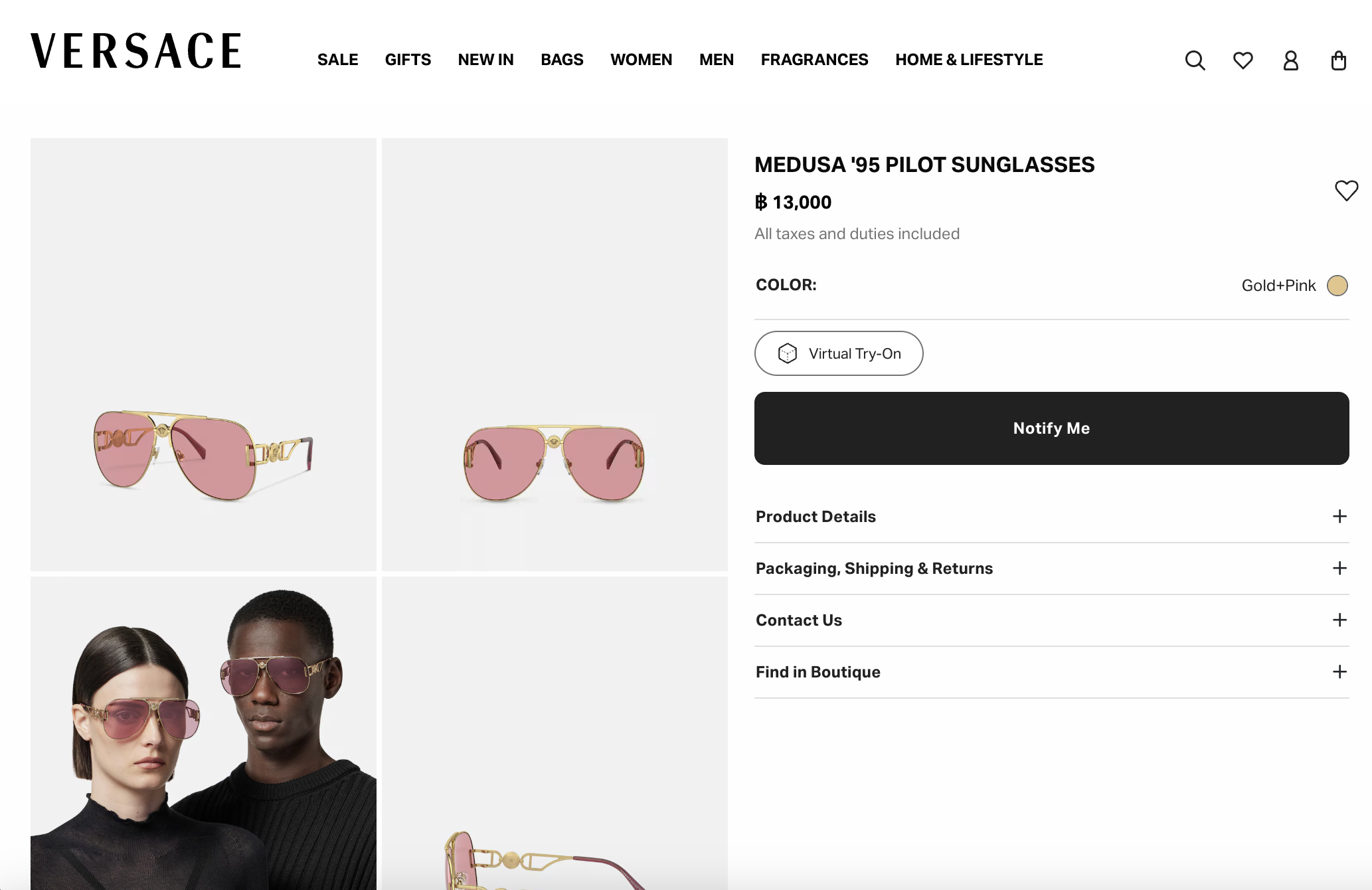
Task: Select the WOMEN navigation item
Action: point(641,60)
